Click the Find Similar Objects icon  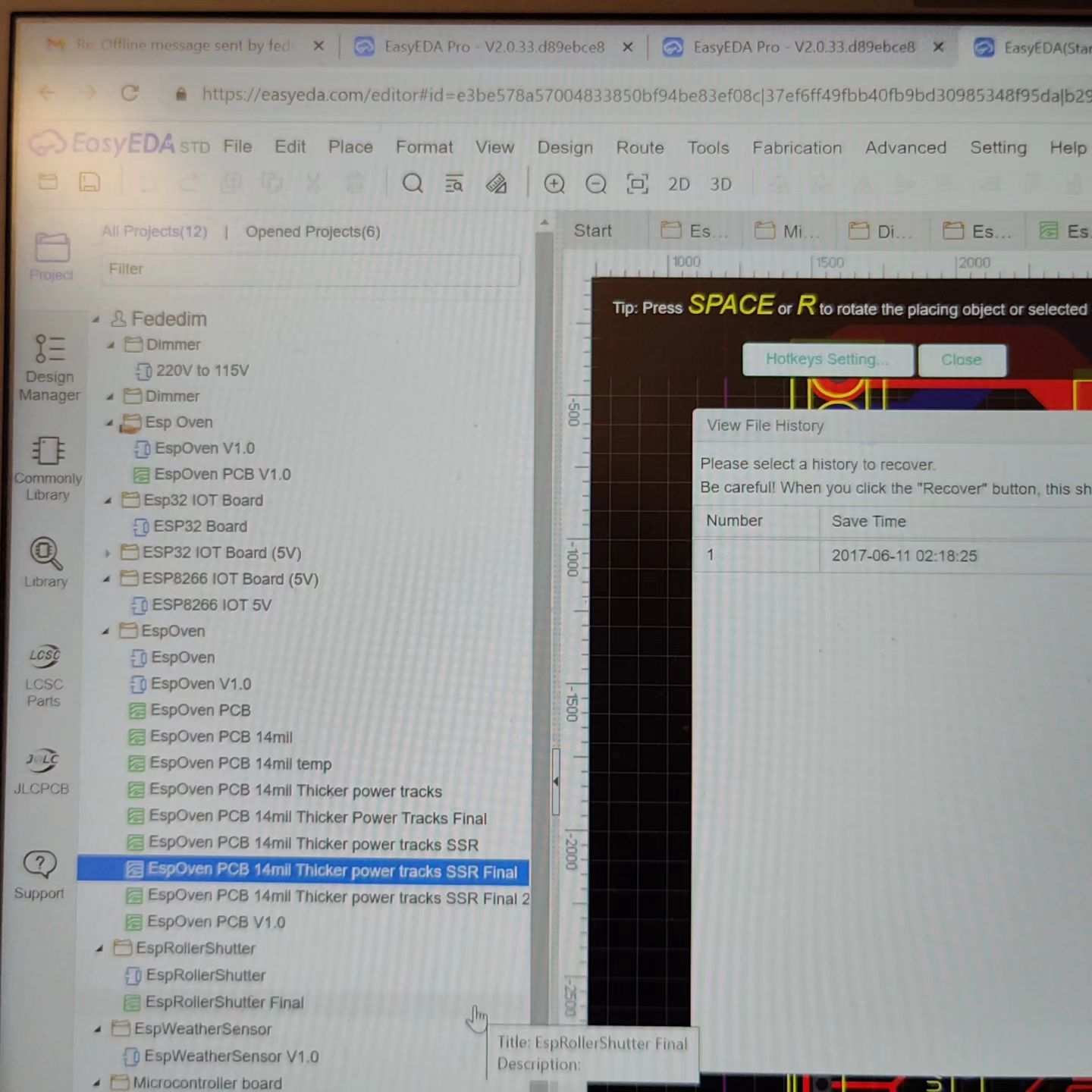pyautogui.click(x=453, y=184)
